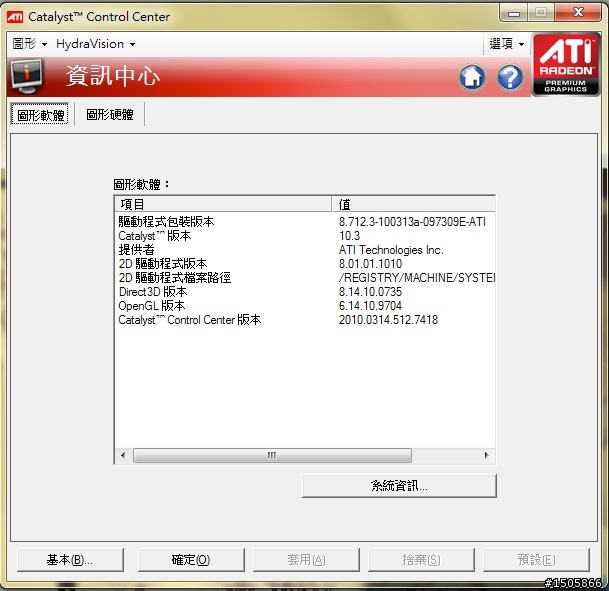This screenshot has height=591, width=609.
Task: Open the 選項 options dropdown
Action: (x=506, y=44)
